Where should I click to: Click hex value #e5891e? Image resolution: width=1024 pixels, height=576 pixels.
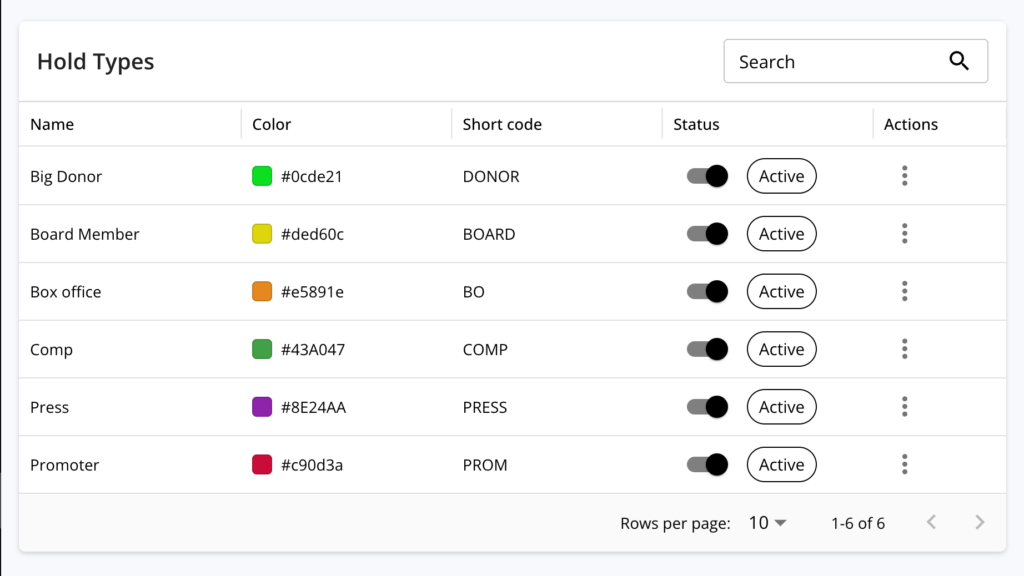point(312,292)
